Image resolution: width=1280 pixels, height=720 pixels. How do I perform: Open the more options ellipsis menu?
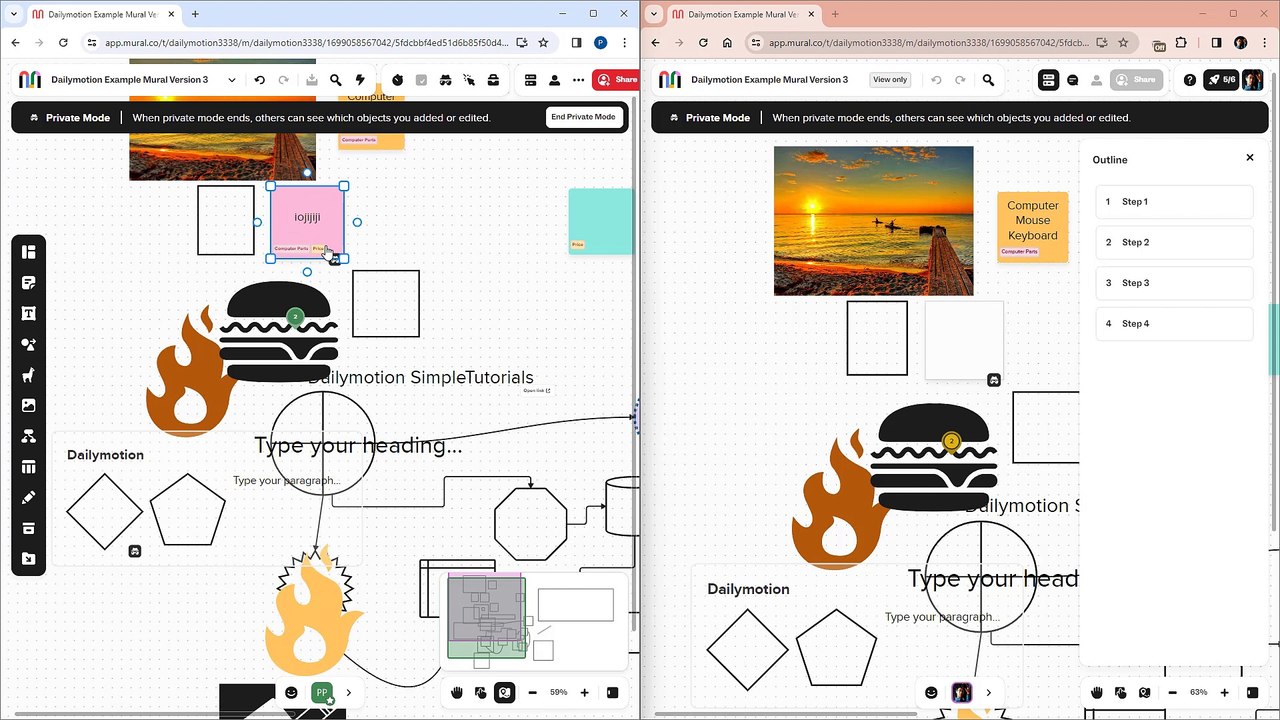[578, 80]
